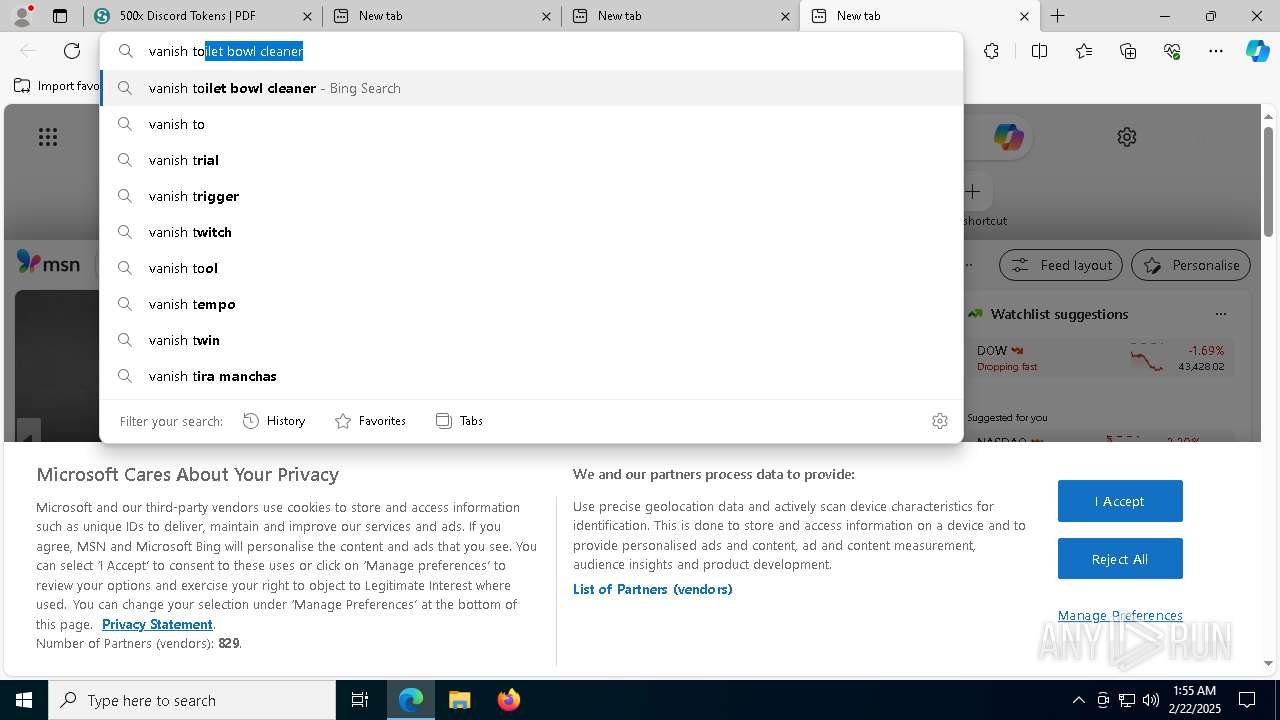Open File Explorer from taskbar
The width and height of the screenshot is (1280, 720).
pyautogui.click(x=459, y=700)
